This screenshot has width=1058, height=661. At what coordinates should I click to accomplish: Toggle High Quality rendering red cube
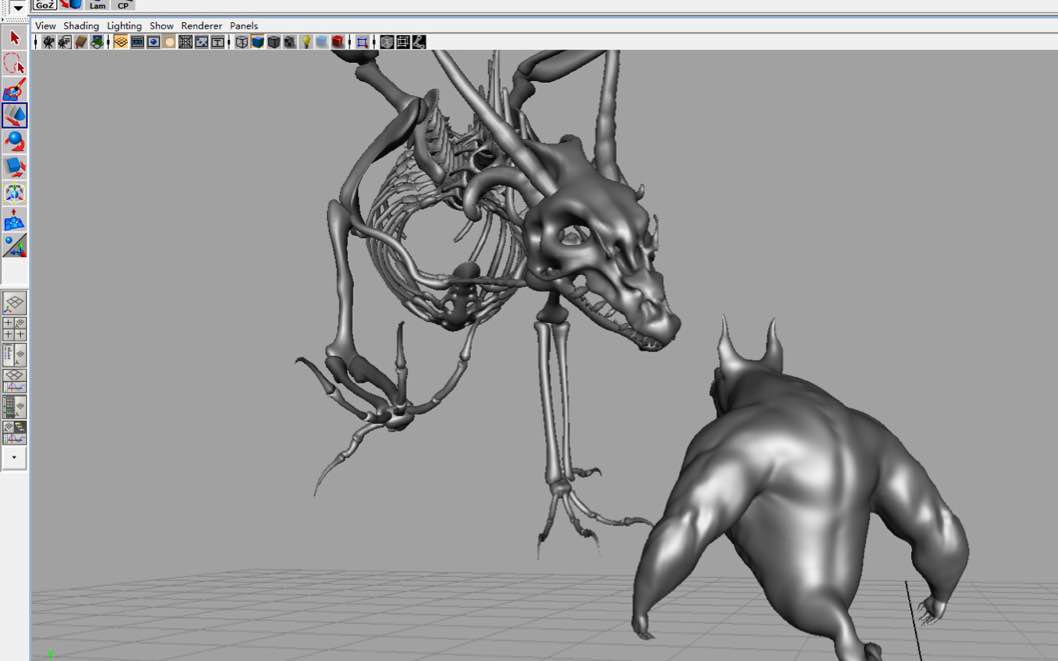(x=338, y=42)
